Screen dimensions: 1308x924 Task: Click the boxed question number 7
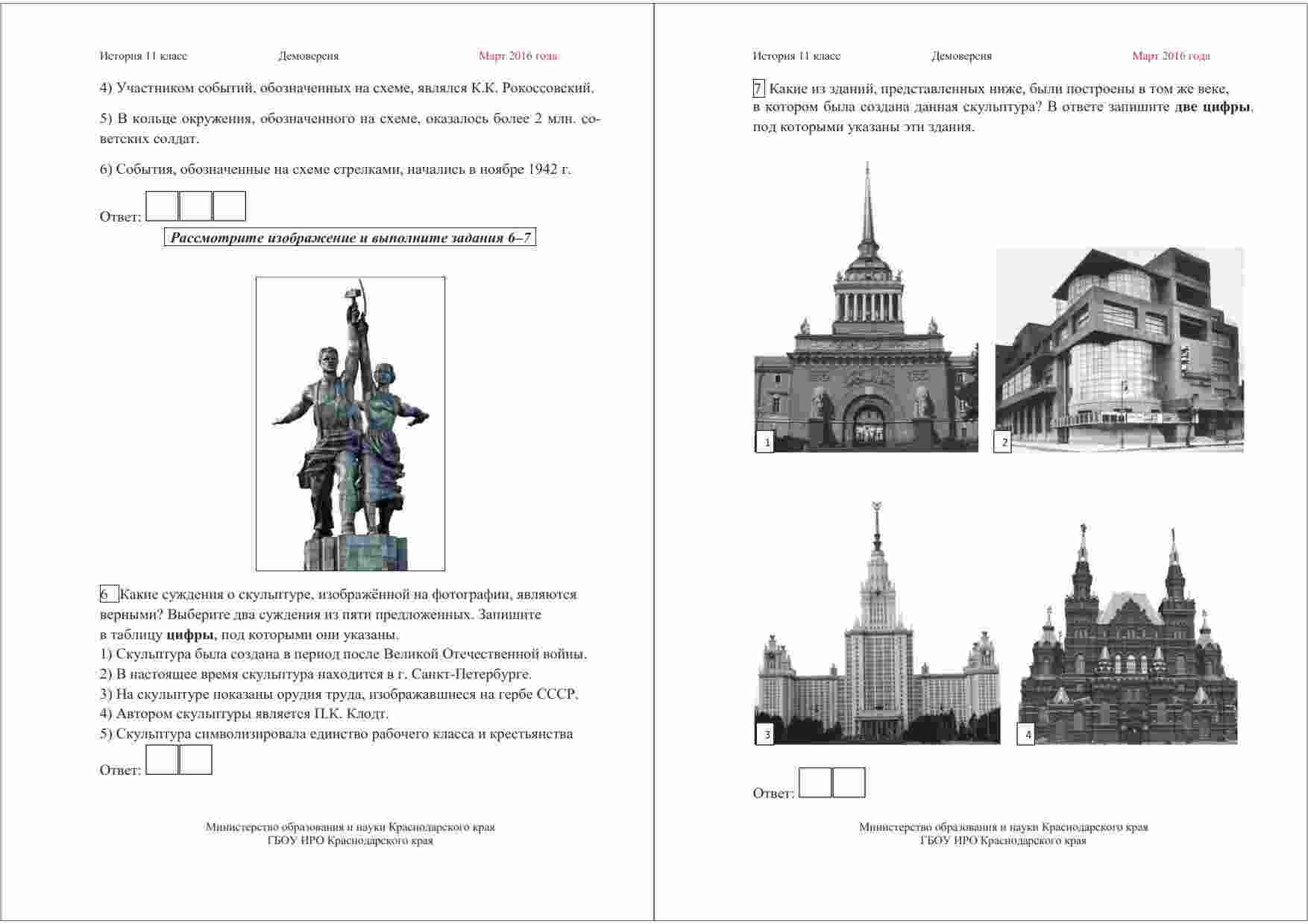click(x=758, y=89)
